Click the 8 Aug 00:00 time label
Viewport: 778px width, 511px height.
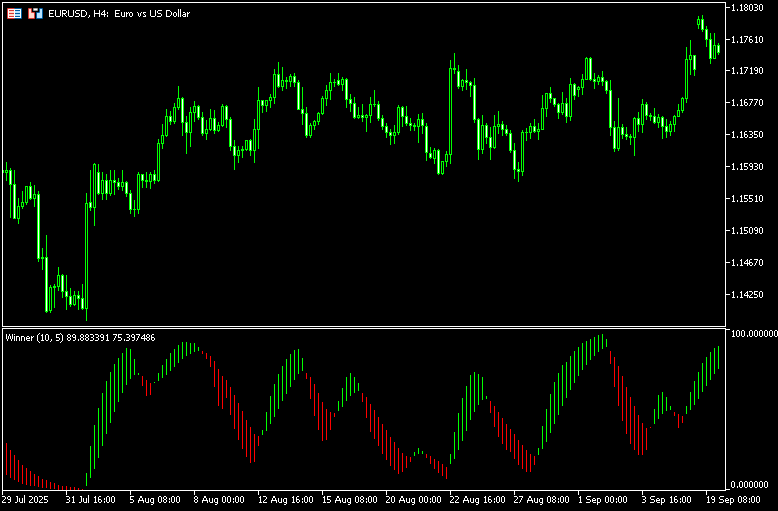pos(218,499)
